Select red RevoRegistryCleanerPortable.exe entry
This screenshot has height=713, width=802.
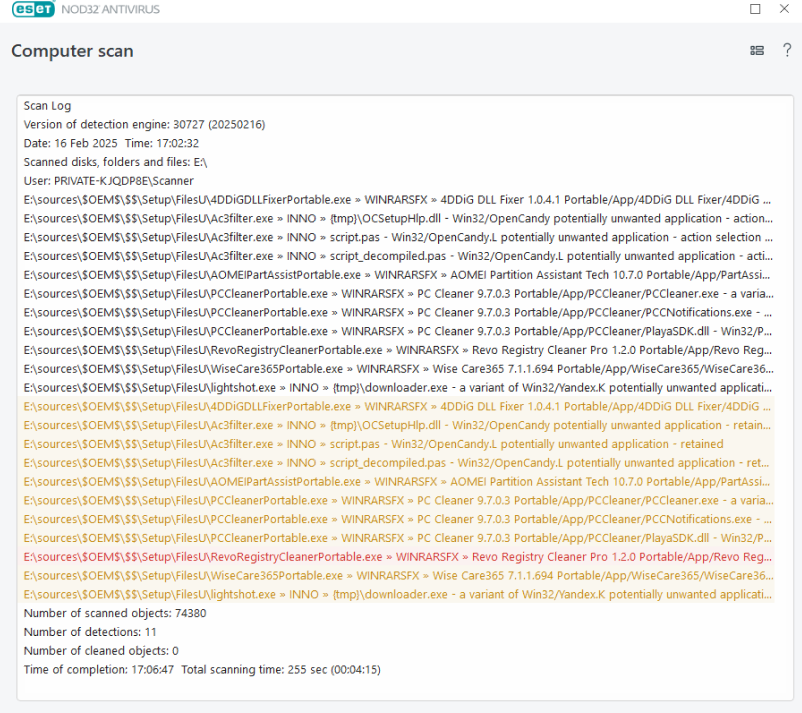pyautogui.click(x=398, y=557)
